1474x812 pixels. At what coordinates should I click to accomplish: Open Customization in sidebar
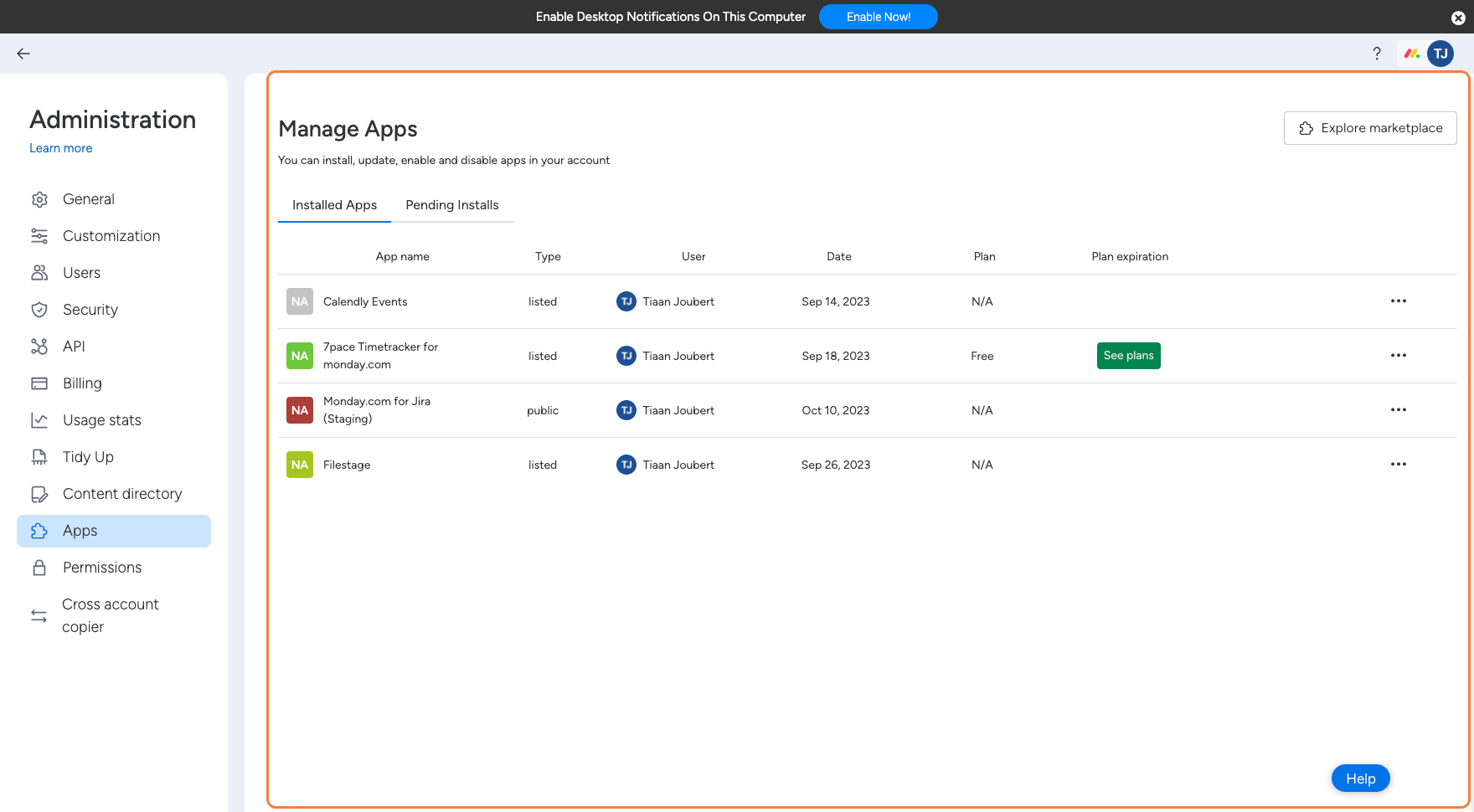click(114, 236)
